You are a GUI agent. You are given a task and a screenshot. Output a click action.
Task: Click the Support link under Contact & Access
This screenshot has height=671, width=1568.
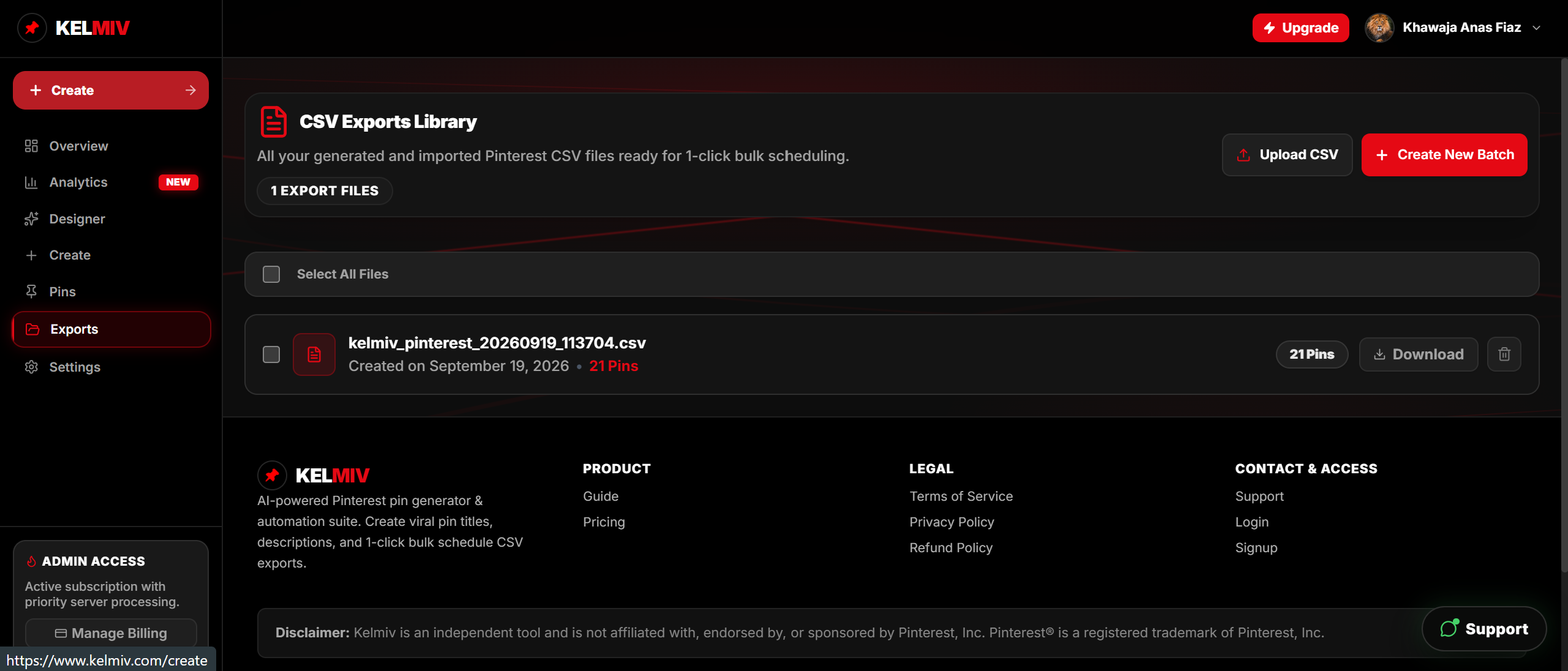click(1259, 497)
